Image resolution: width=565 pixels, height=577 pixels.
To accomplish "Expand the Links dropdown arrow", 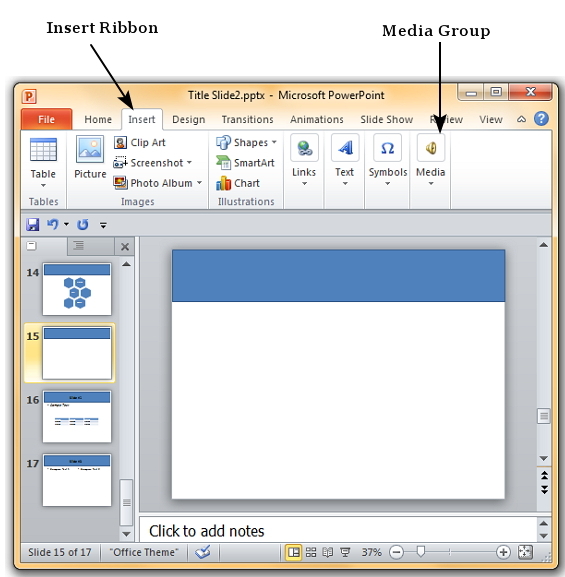I will pos(304,183).
